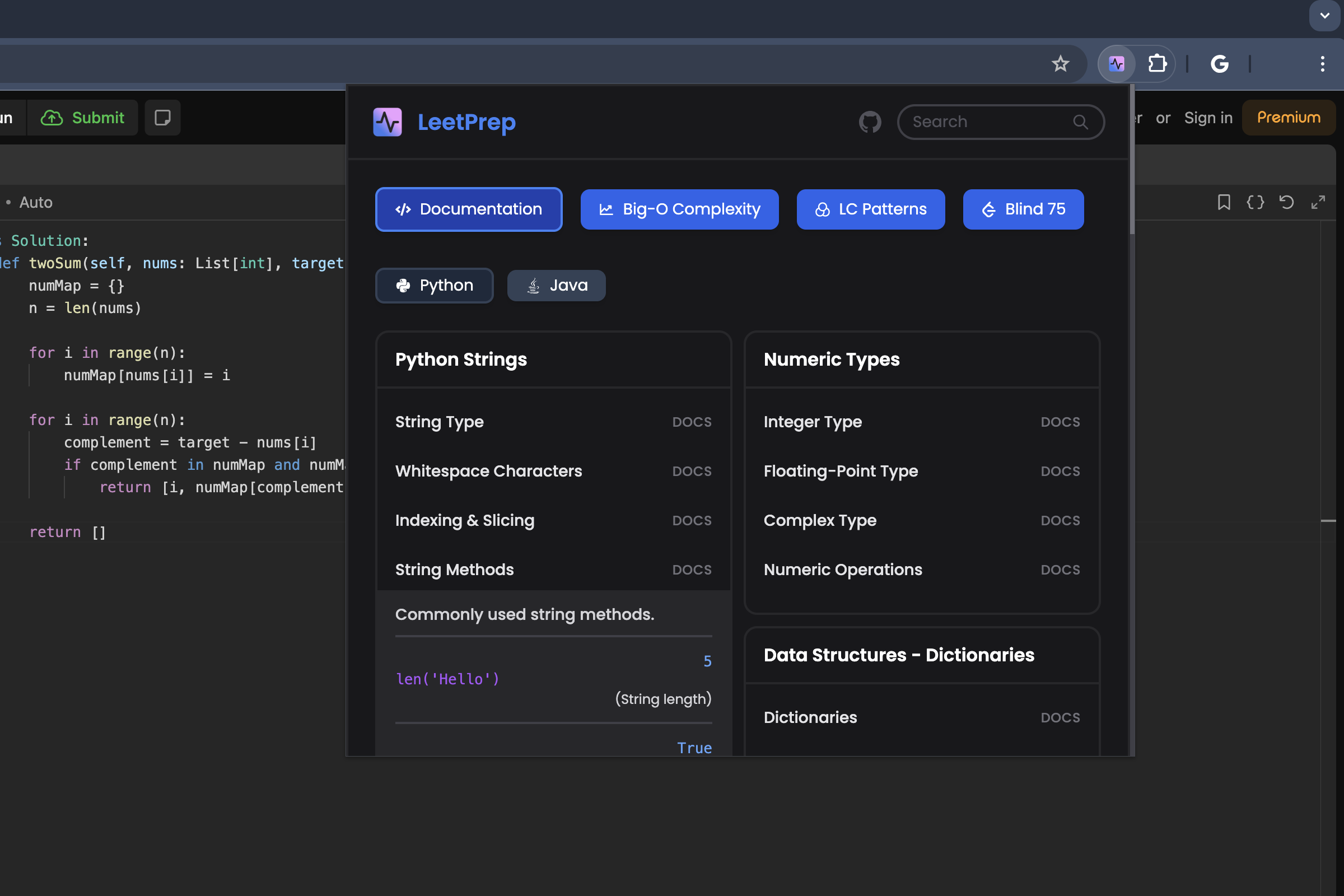
Task: Click the Data Structures - Dictionaries heading
Action: point(899,655)
